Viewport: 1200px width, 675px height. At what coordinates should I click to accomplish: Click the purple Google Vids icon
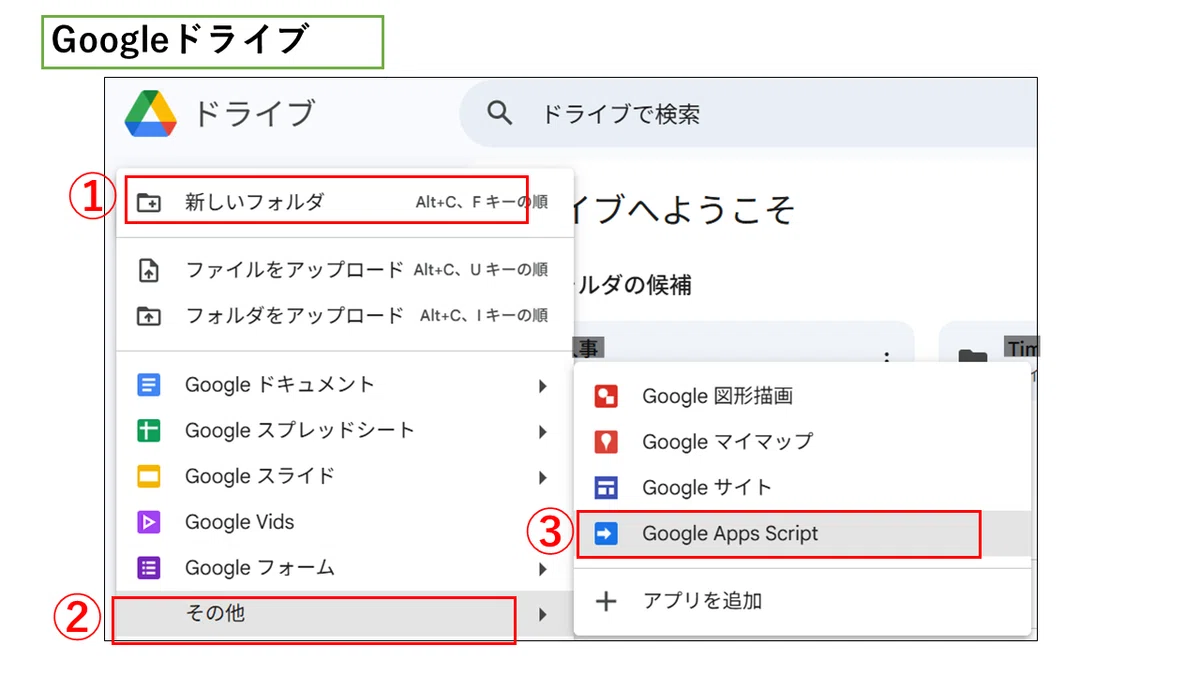[x=149, y=522]
